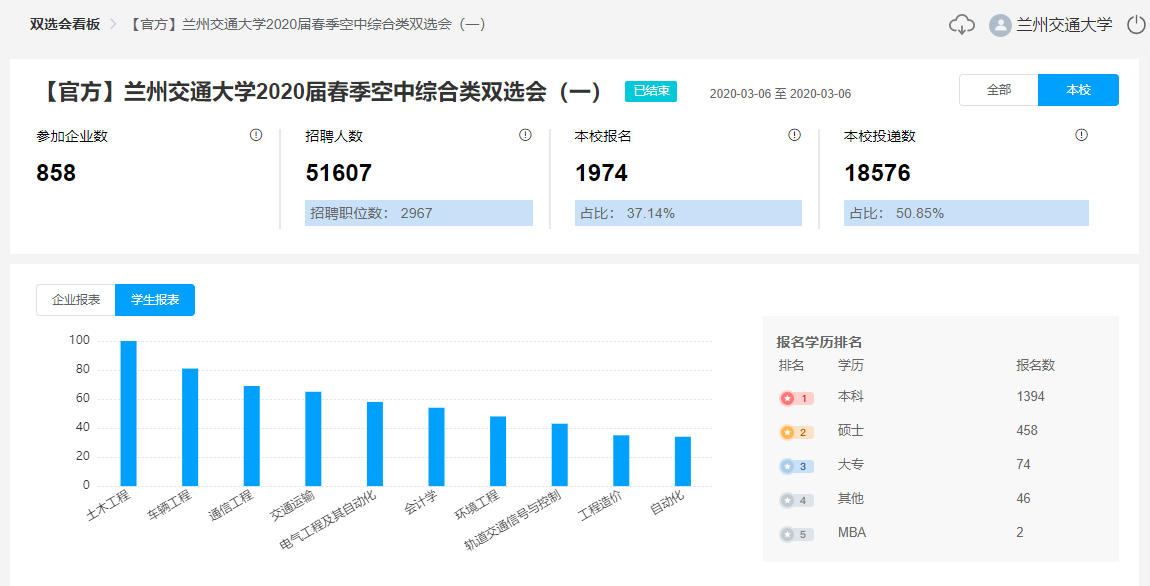
Task: Click the user avatar icon
Action: pyautogui.click(x=1000, y=25)
